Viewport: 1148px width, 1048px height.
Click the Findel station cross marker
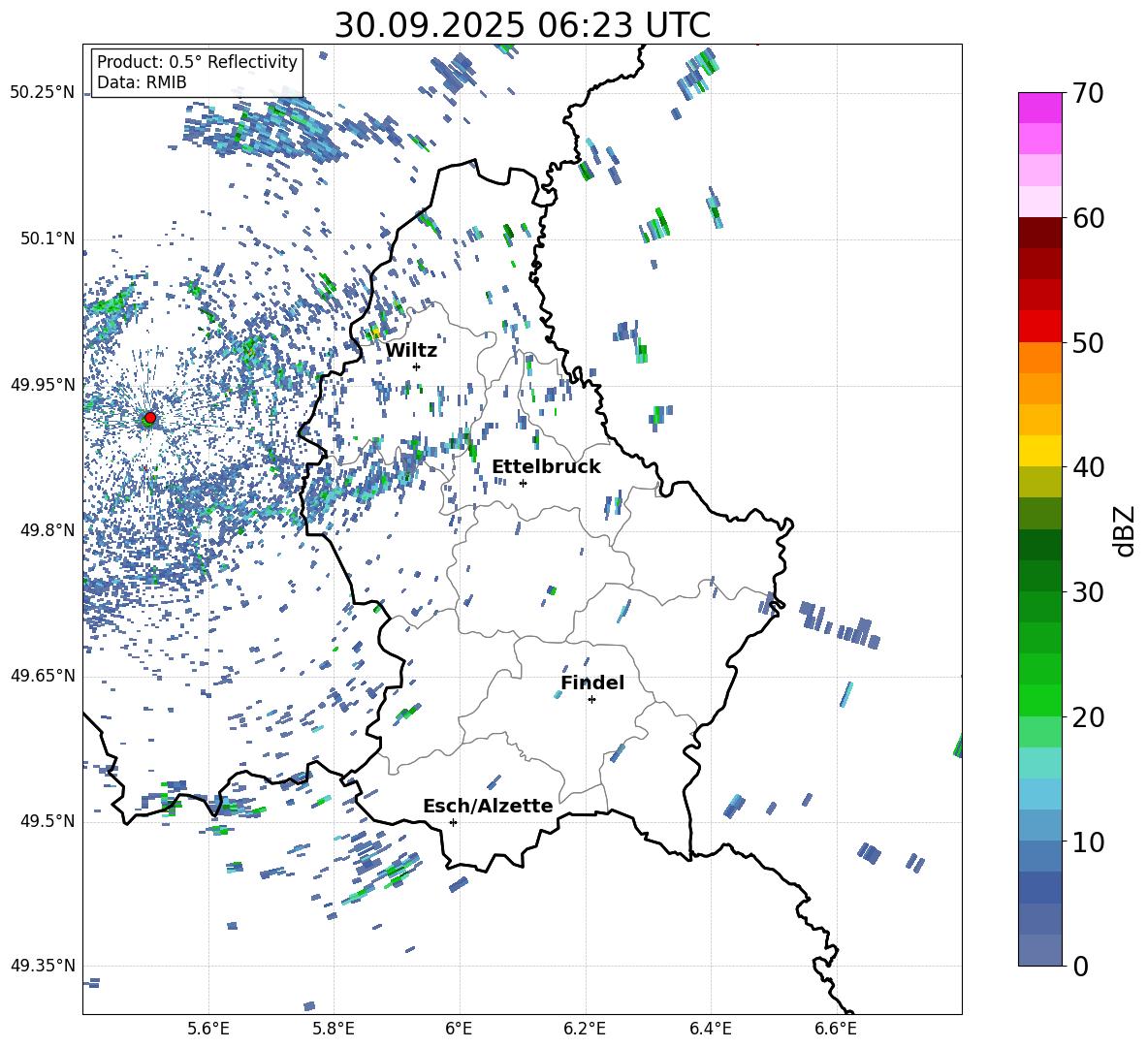[591, 699]
